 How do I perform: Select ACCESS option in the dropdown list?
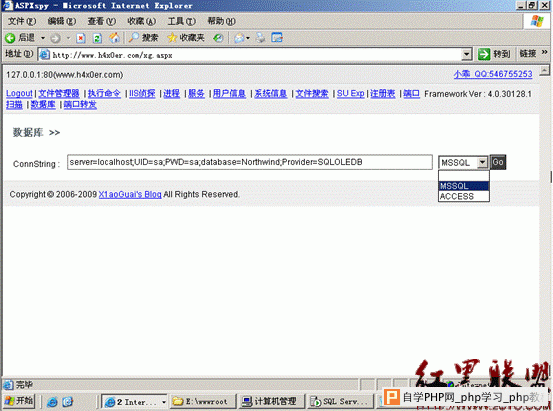[464, 196]
